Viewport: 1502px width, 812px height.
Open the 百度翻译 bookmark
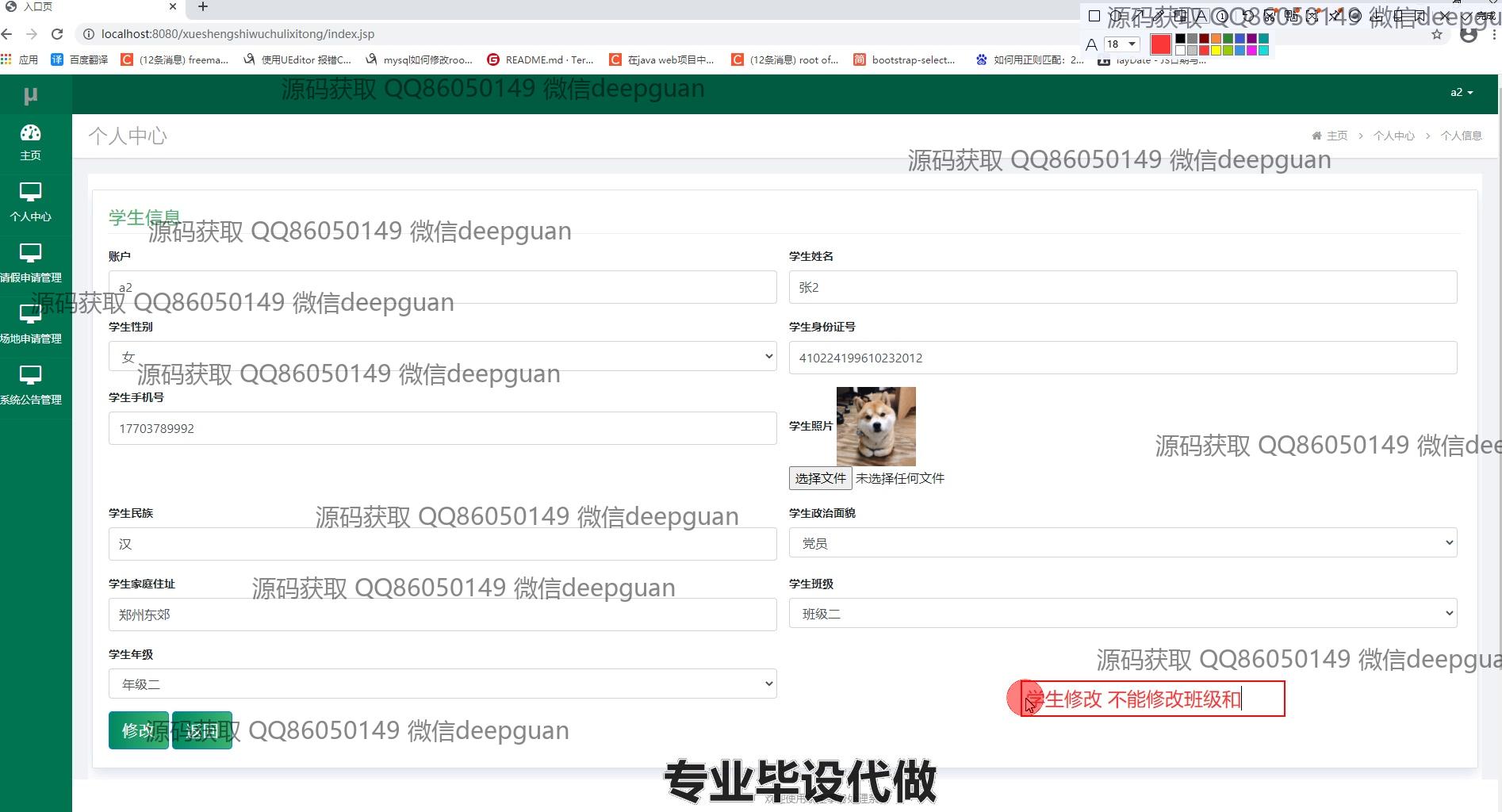point(79,59)
